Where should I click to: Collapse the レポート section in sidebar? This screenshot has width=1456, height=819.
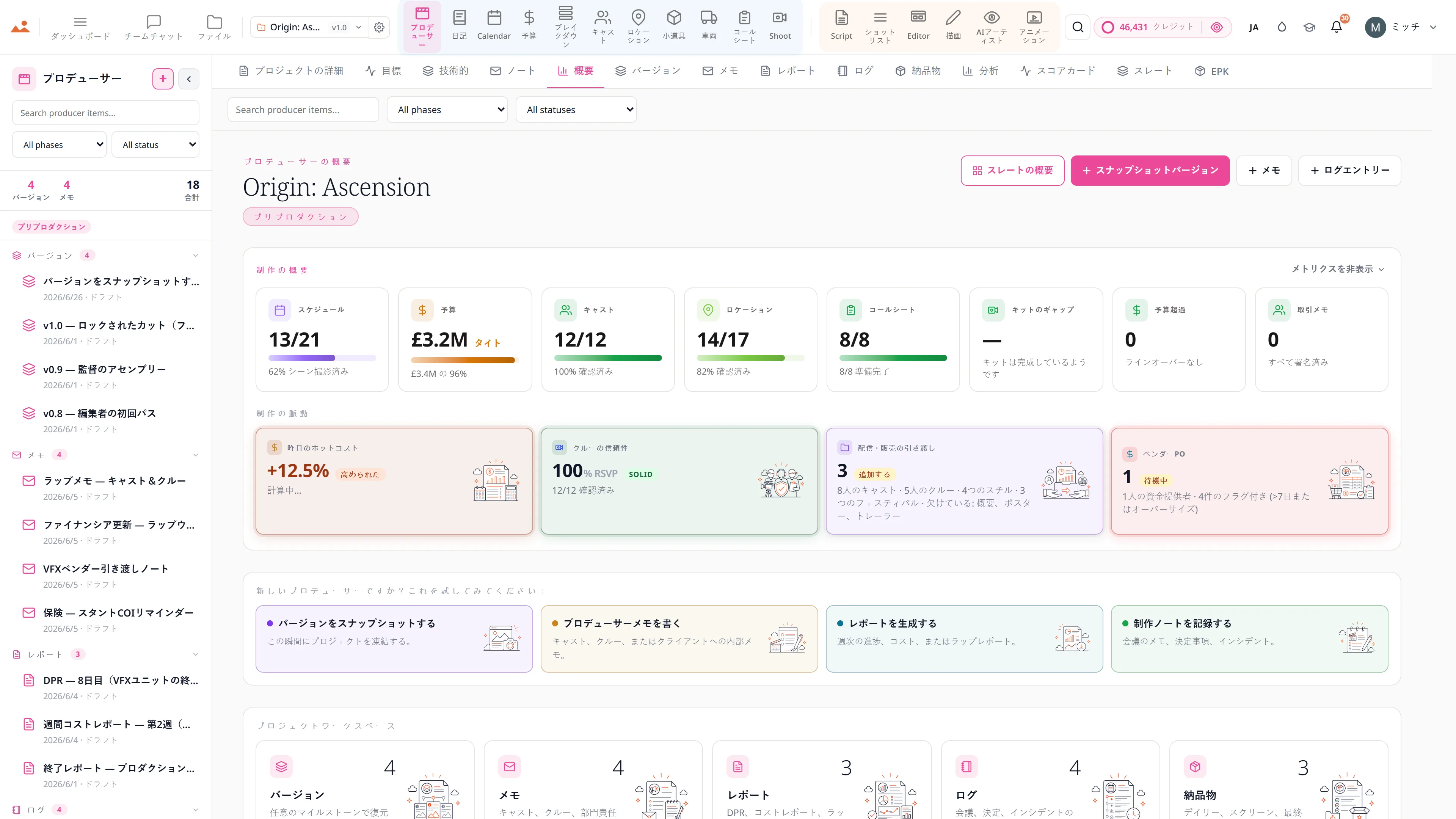[x=196, y=654]
